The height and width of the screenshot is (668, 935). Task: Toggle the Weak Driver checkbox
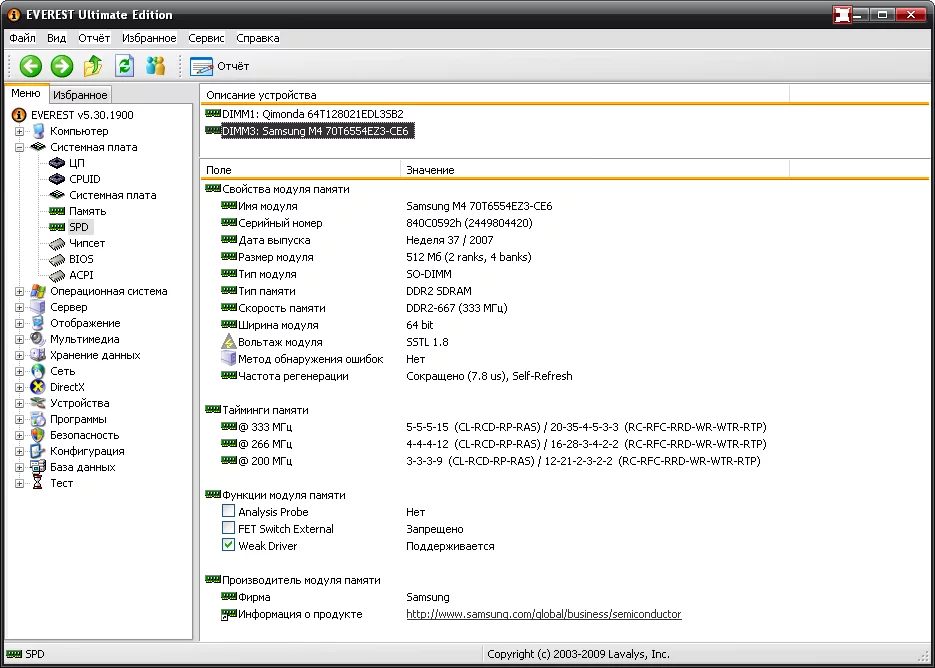pos(229,546)
